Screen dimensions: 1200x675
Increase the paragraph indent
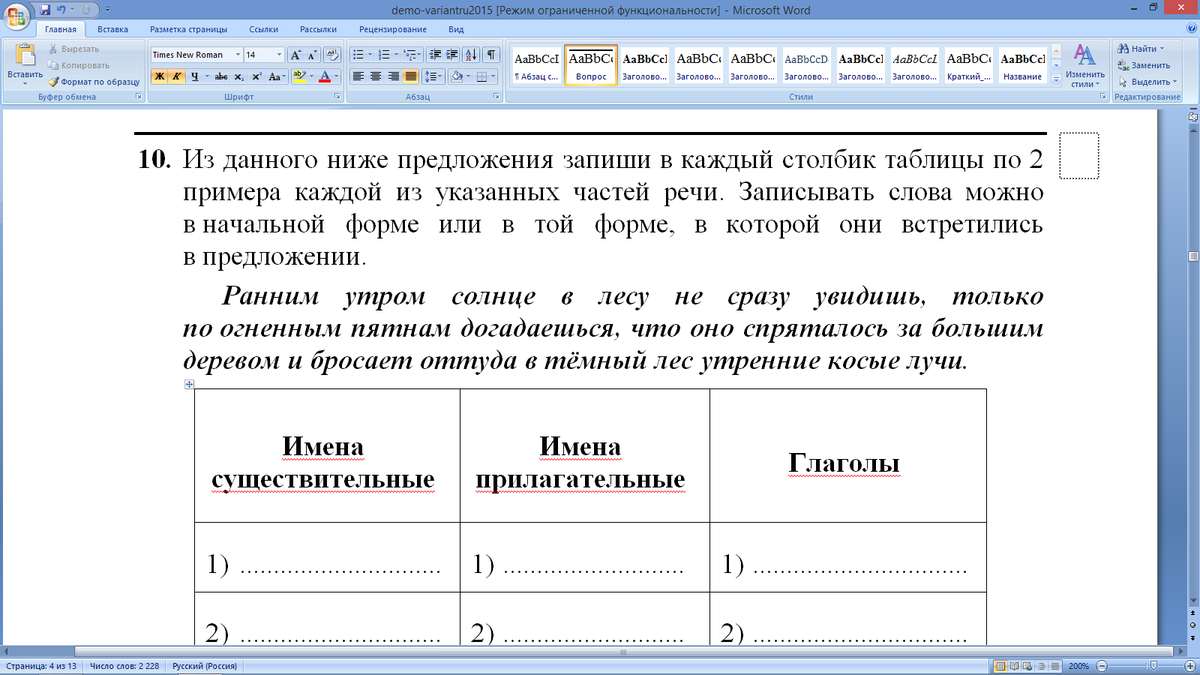click(454, 55)
